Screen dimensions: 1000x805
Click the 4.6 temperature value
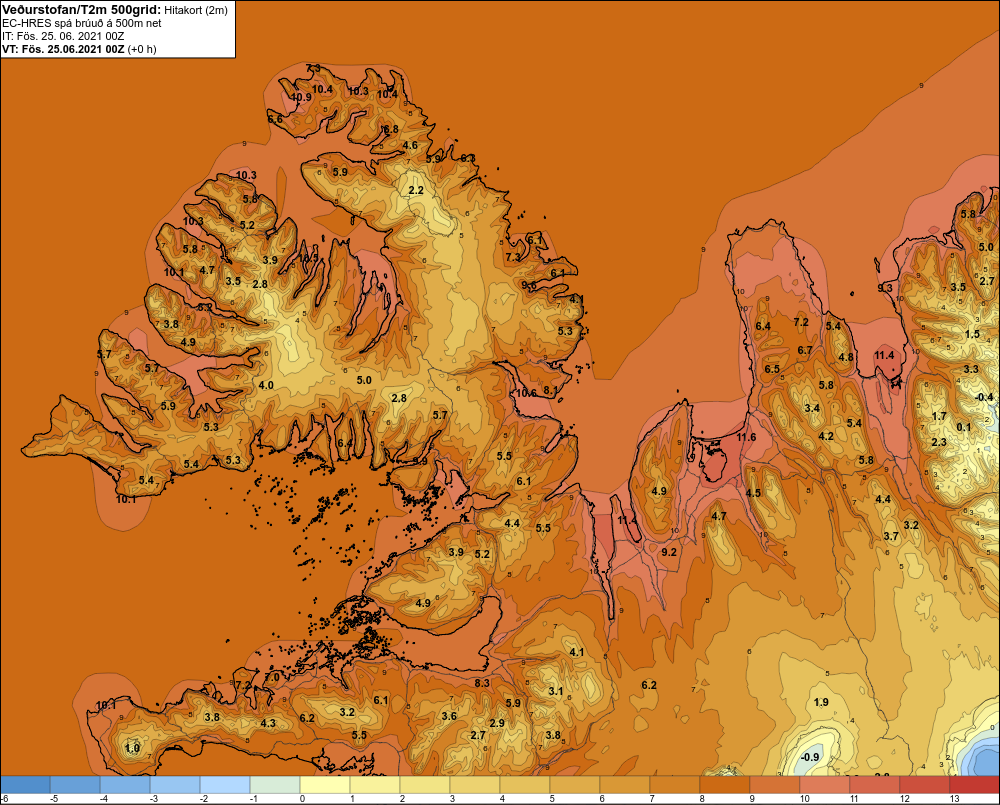click(410, 145)
